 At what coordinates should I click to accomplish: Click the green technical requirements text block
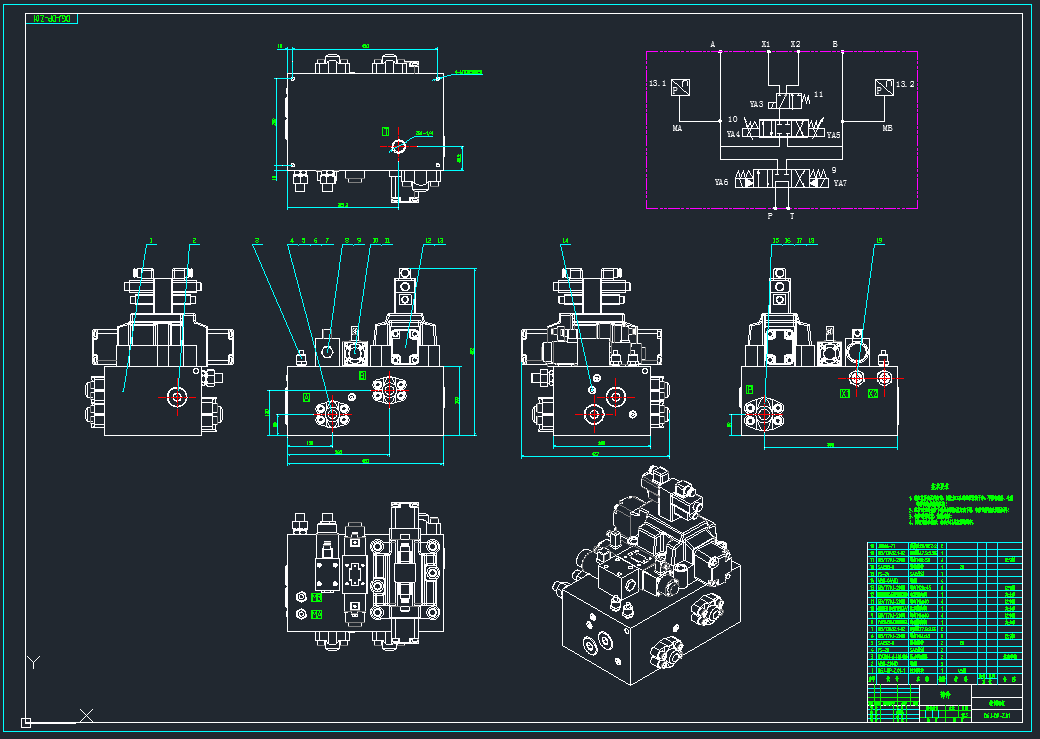(x=960, y=505)
